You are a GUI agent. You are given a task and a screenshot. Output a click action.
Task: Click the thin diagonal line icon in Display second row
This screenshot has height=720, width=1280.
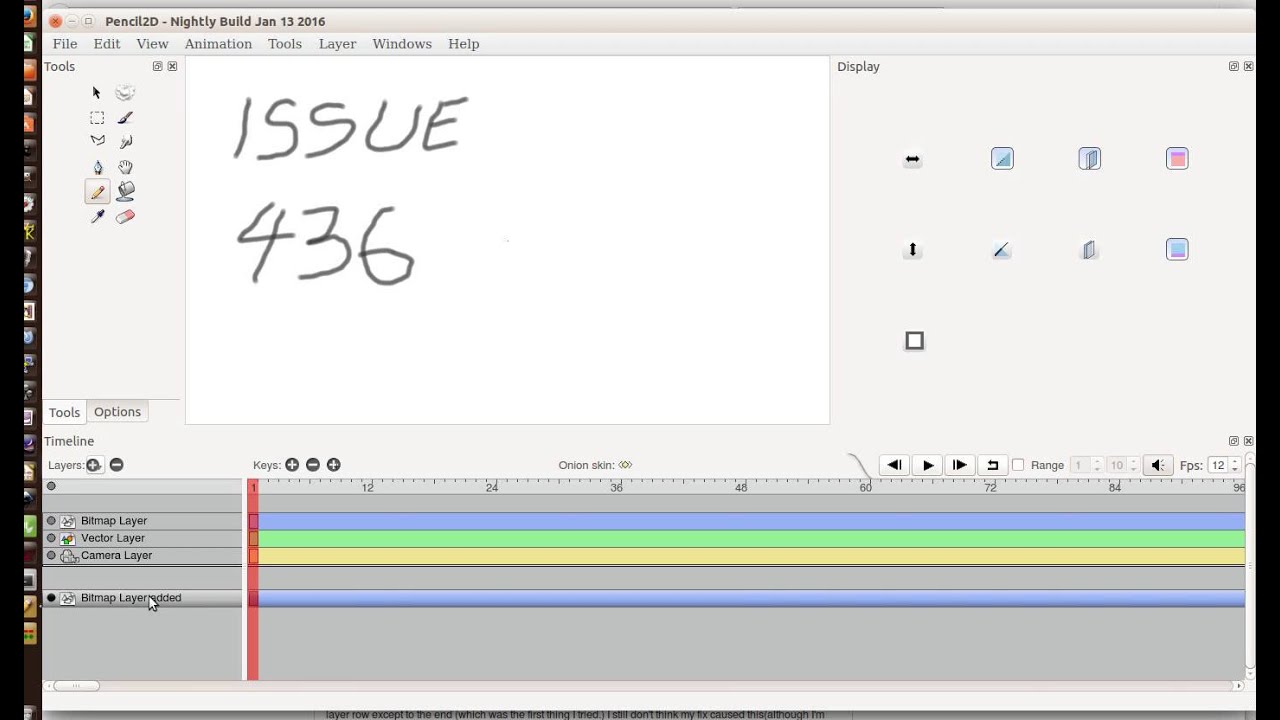tap(1002, 250)
